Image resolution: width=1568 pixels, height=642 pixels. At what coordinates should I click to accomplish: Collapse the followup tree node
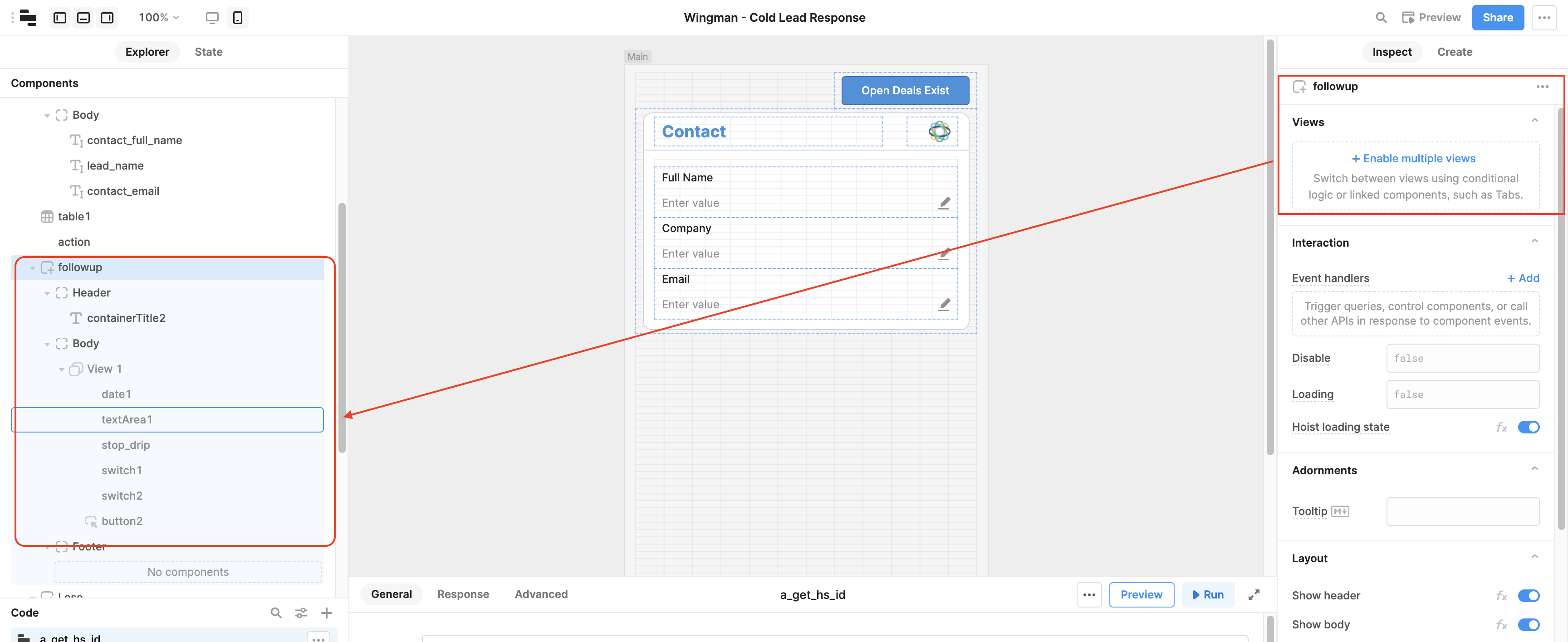[x=33, y=268]
